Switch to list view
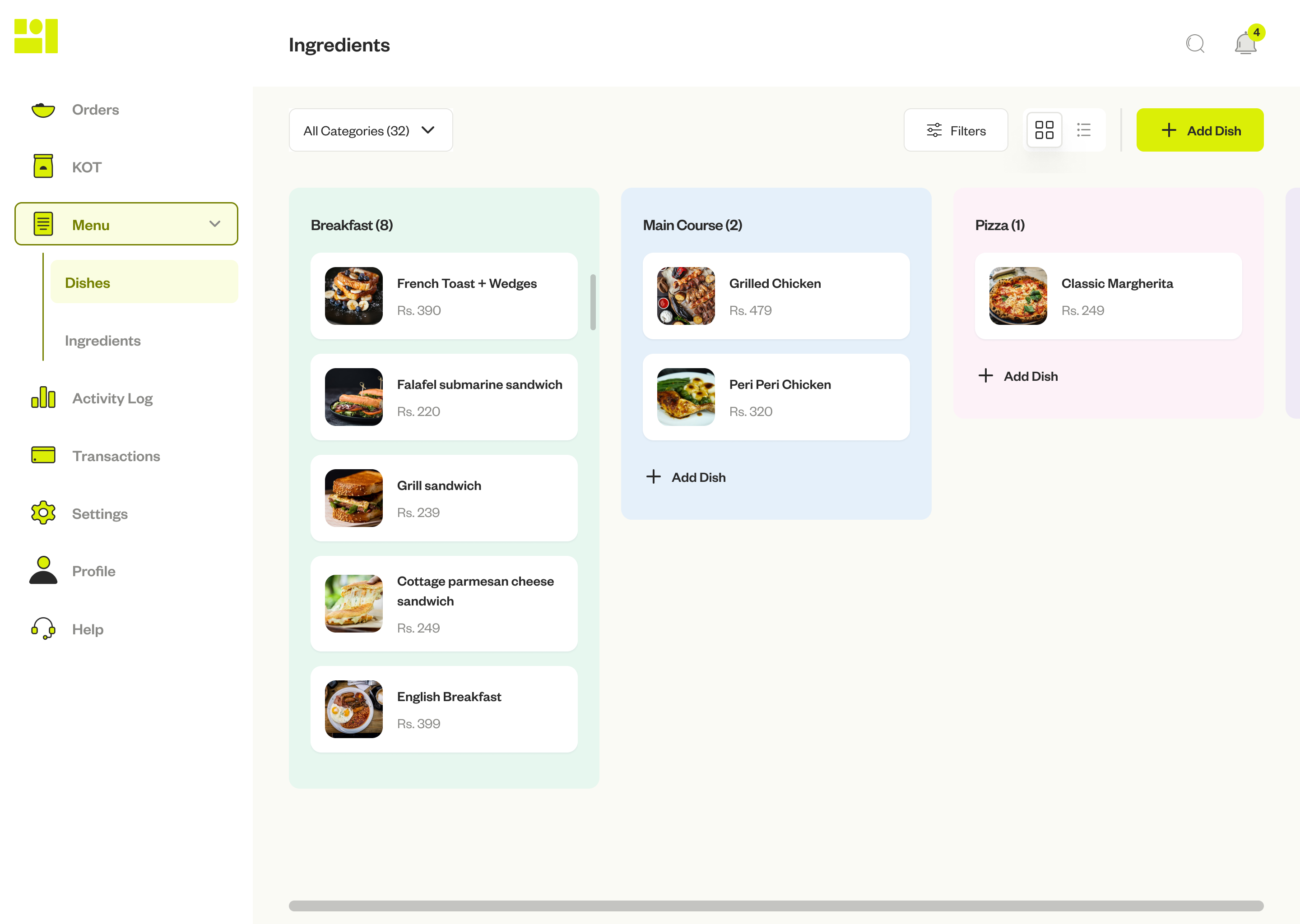 coord(1084,130)
